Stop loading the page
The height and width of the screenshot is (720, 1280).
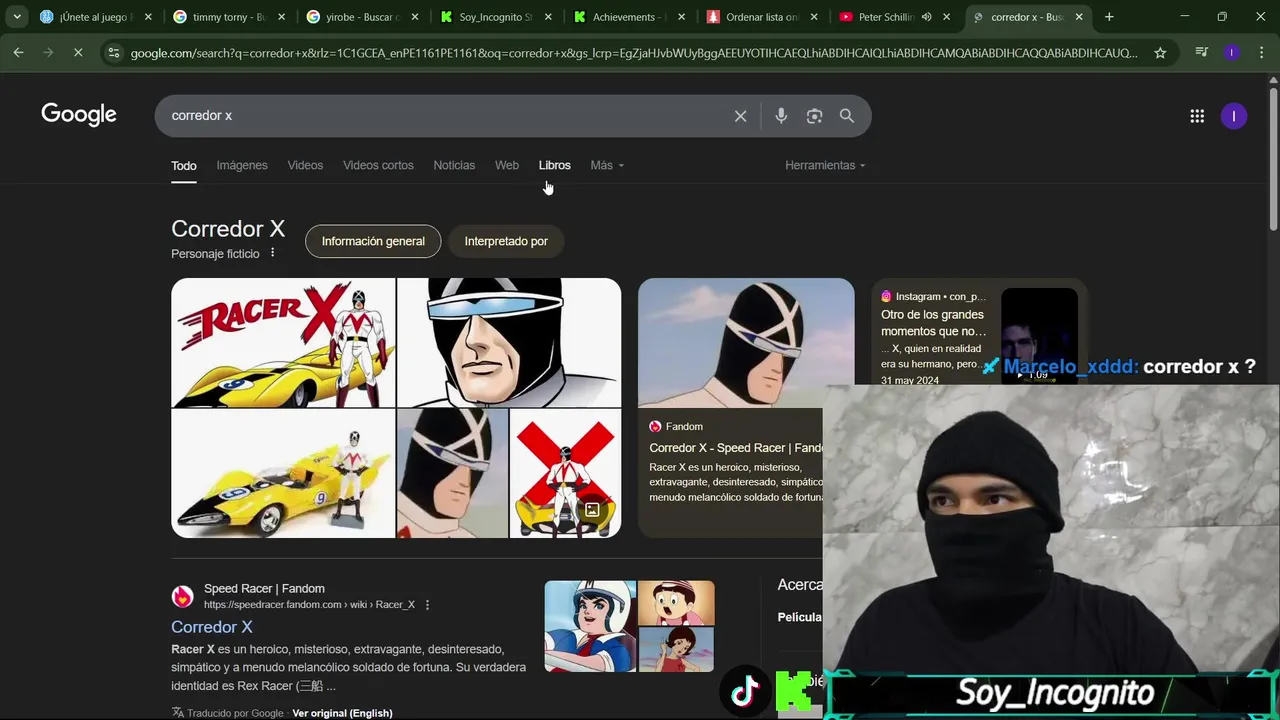point(78,52)
